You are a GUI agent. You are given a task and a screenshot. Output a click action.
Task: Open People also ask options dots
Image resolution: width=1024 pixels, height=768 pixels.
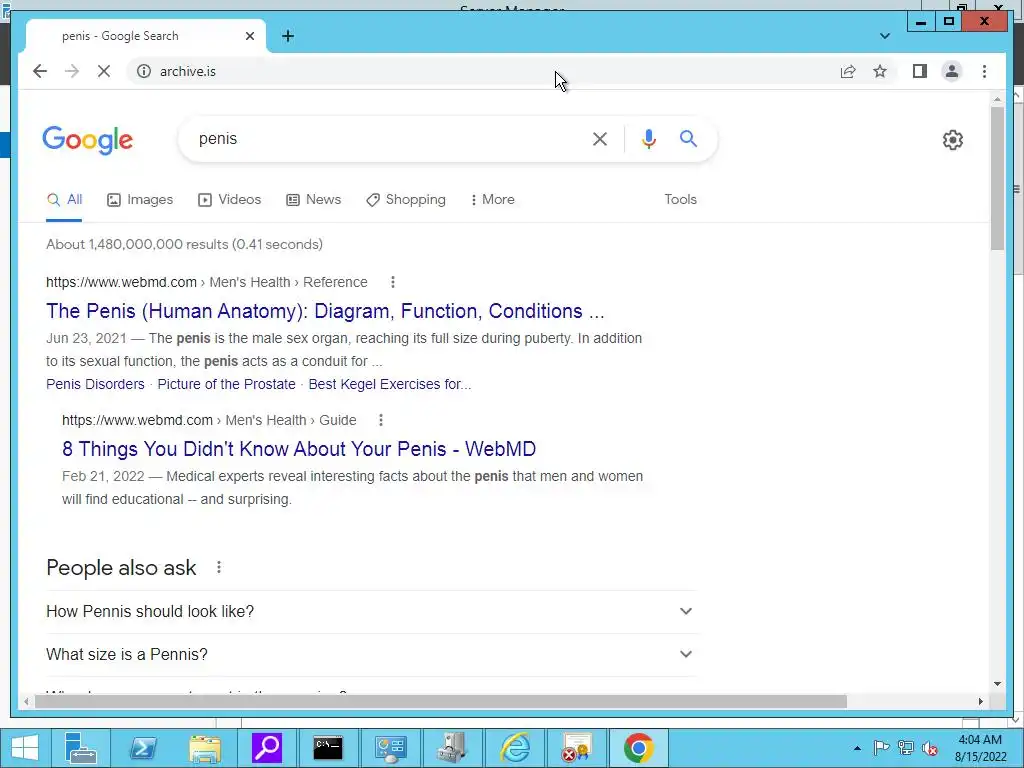219,568
